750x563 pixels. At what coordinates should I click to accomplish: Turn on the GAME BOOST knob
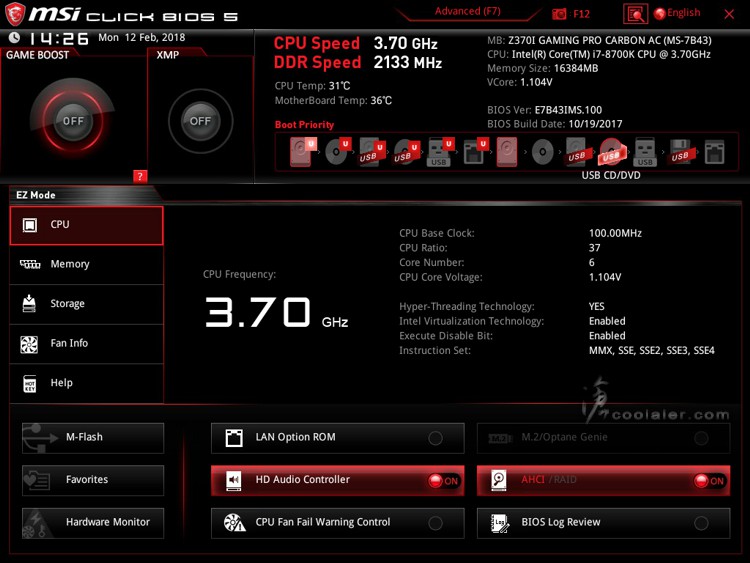pos(73,121)
